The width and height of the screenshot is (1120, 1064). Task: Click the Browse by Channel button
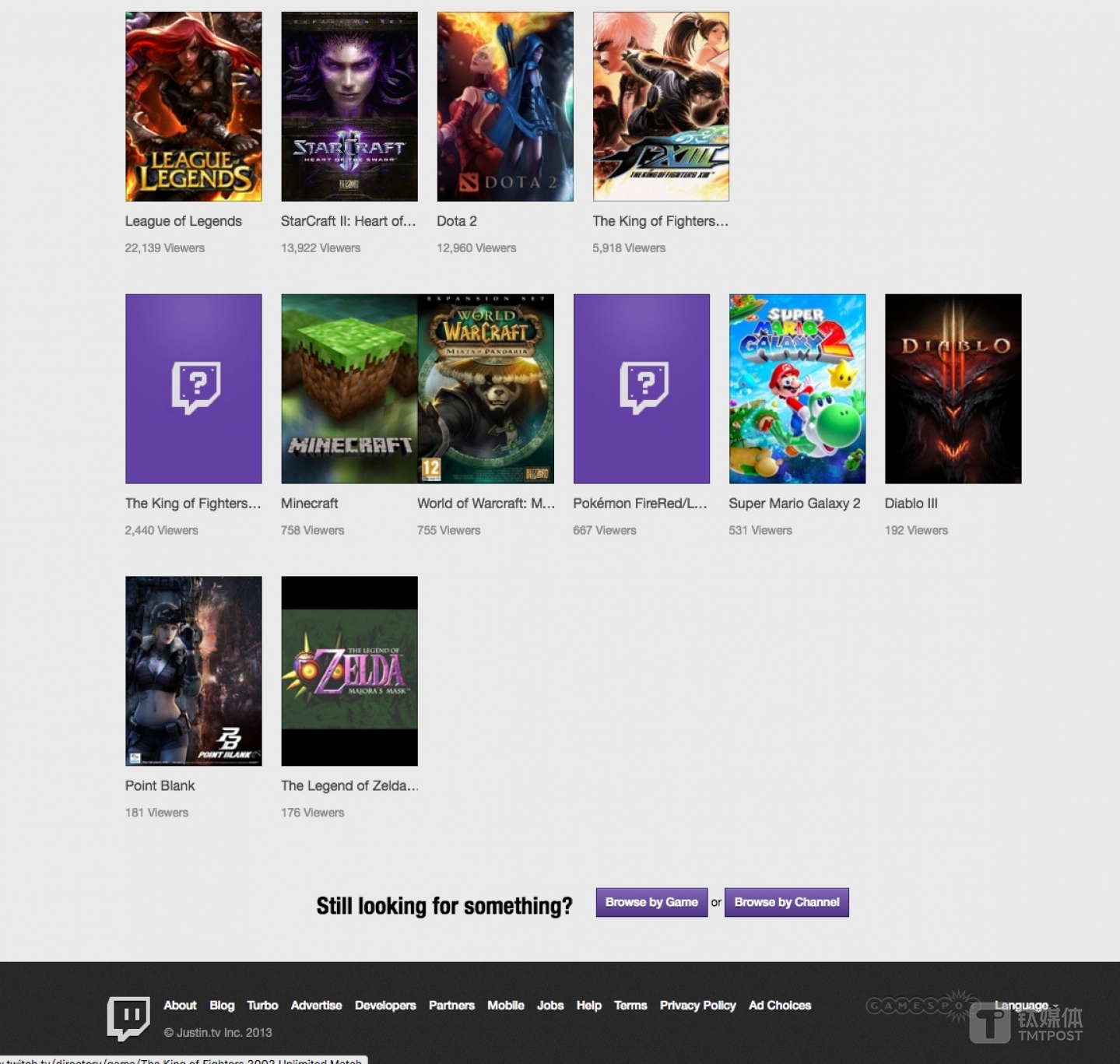pos(786,902)
